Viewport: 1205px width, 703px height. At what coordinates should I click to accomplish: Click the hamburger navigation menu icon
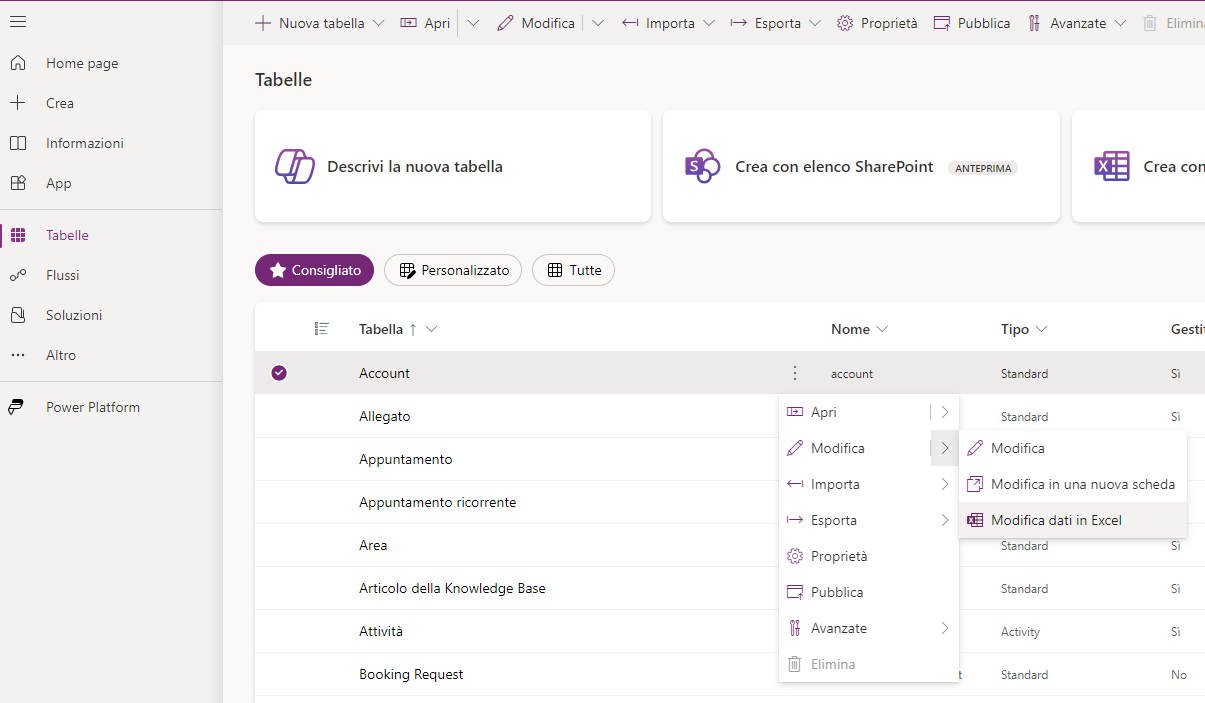(18, 22)
